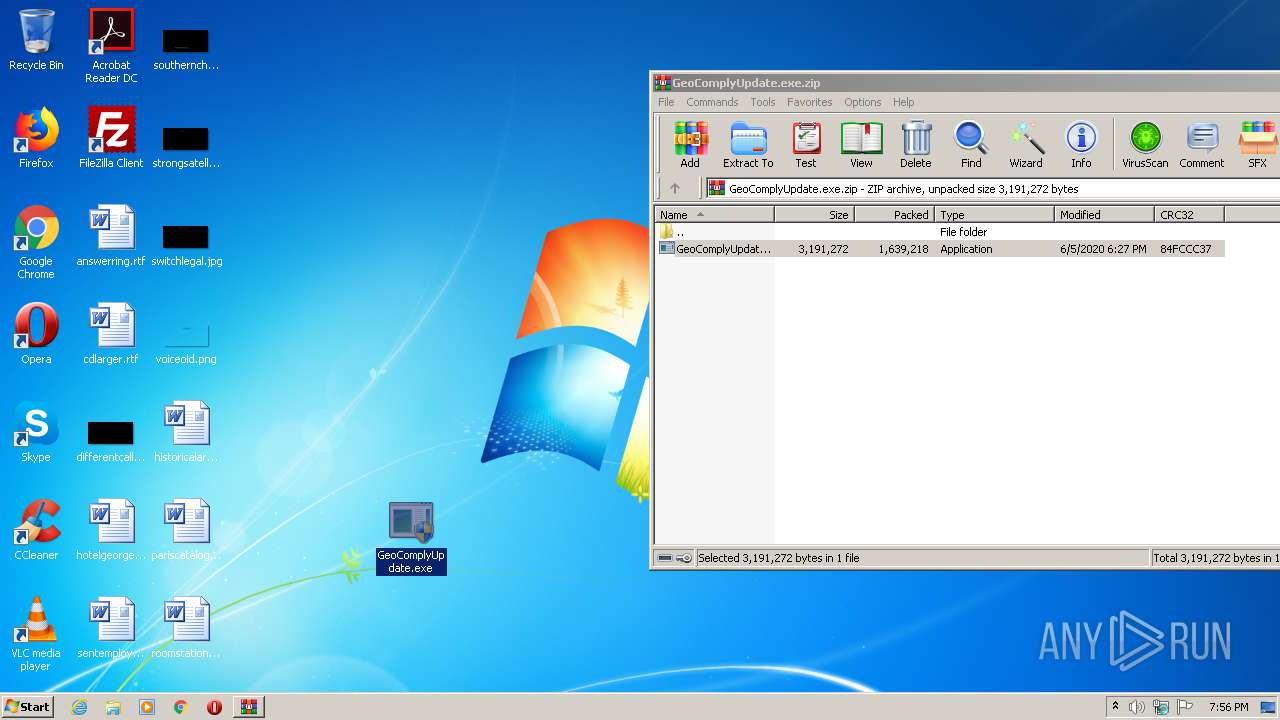1280x720 pixels.
Task: Select answerring.rtf desktop file
Action: pyautogui.click(x=111, y=236)
